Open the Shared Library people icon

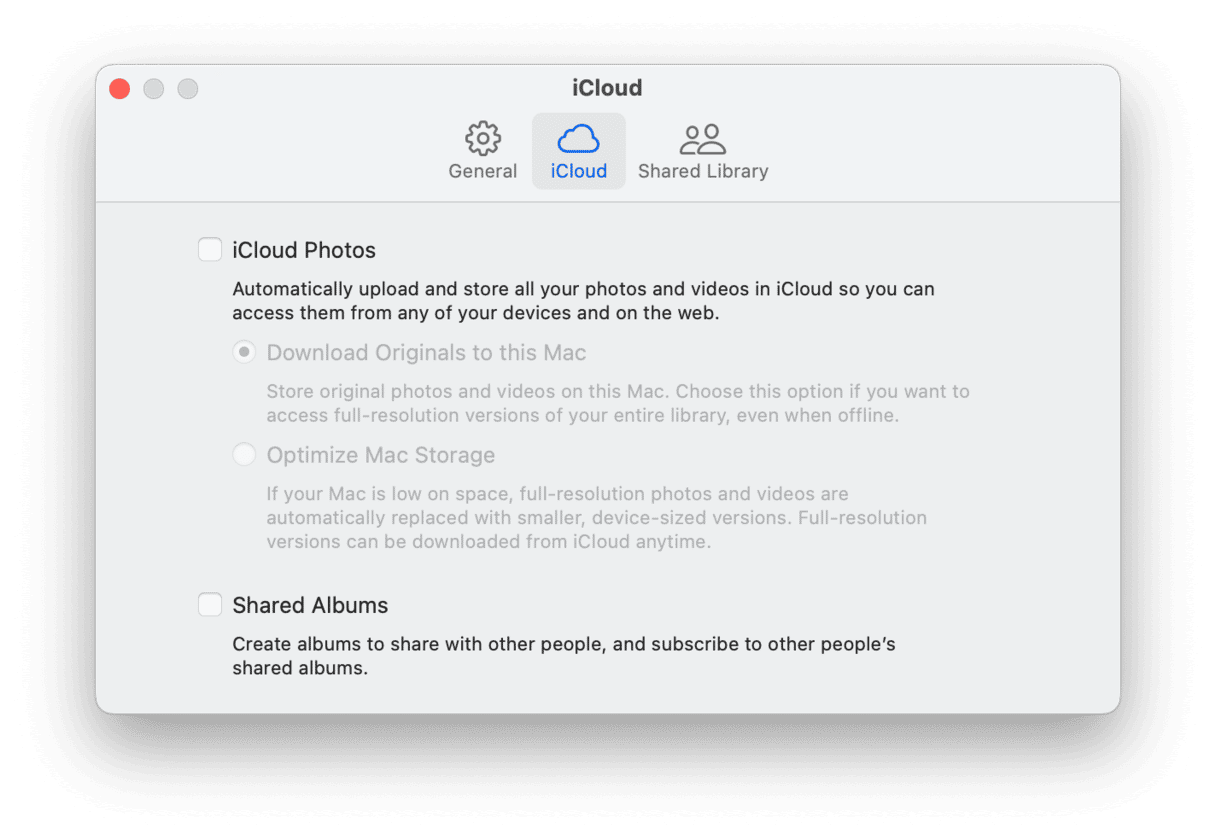pyautogui.click(x=703, y=139)
